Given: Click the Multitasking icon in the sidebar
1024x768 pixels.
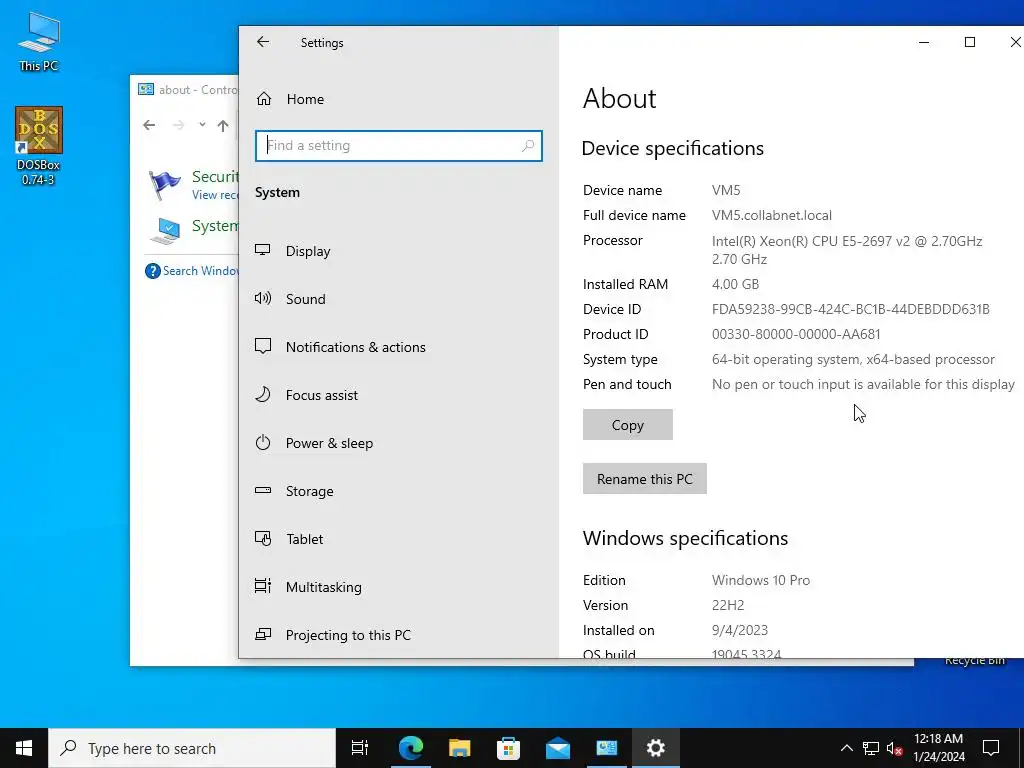Looking at the screenshot, I should tap(263, 586).
